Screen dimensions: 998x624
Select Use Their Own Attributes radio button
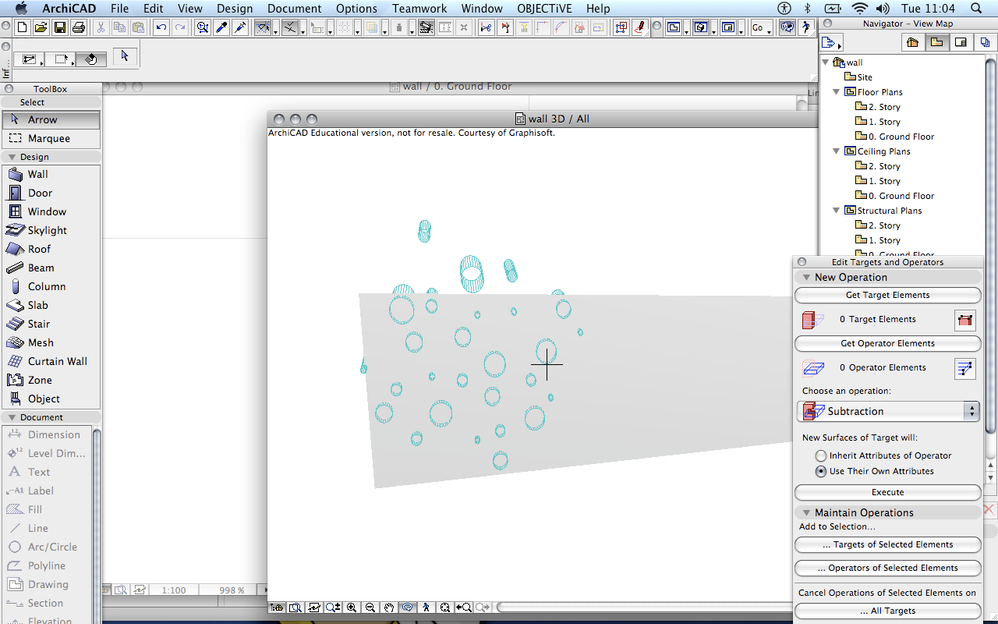coord(821,471)
